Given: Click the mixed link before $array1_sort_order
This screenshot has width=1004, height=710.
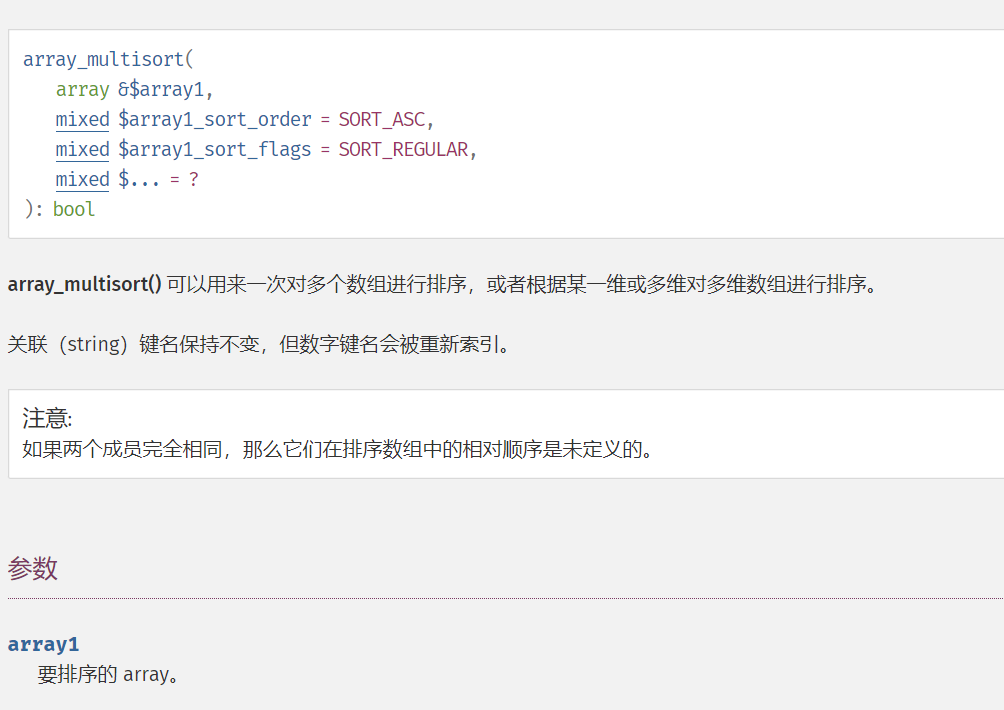Looking at the screenshot, I should (83, 120).
